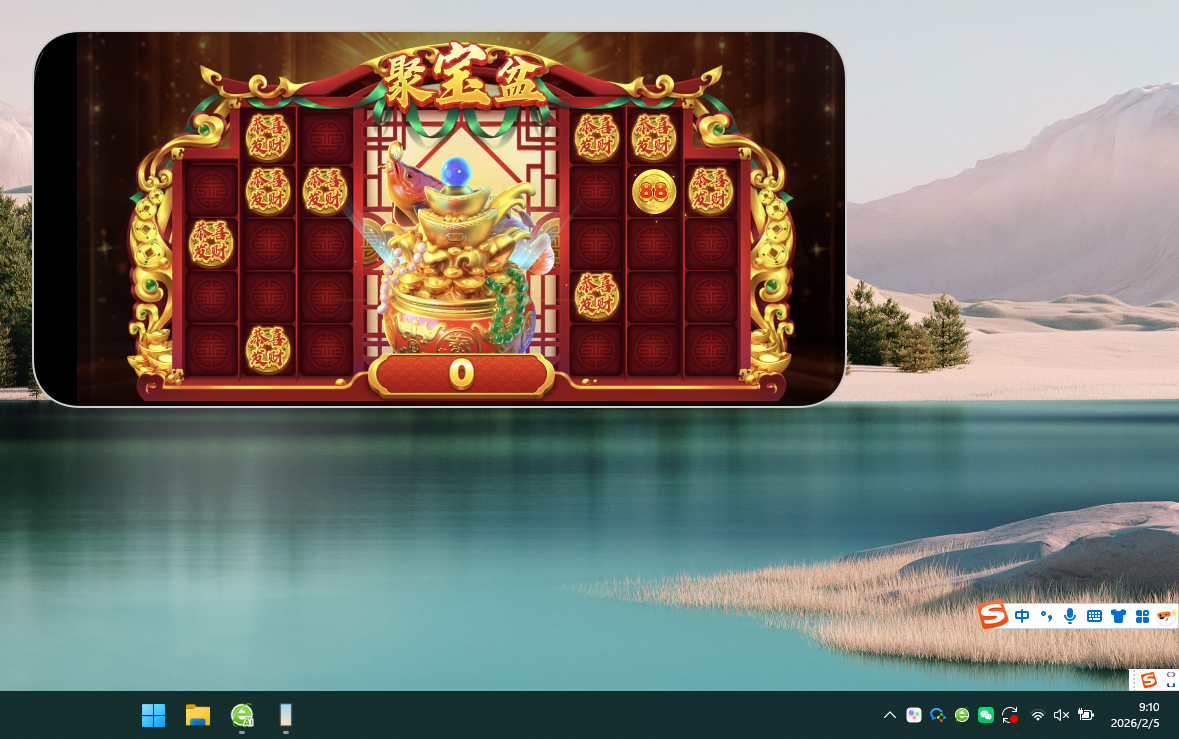This screenshot has height=739, width=1179.
Task: Expand the hidden tray icons chevron
Action: [x=889, y=715]
